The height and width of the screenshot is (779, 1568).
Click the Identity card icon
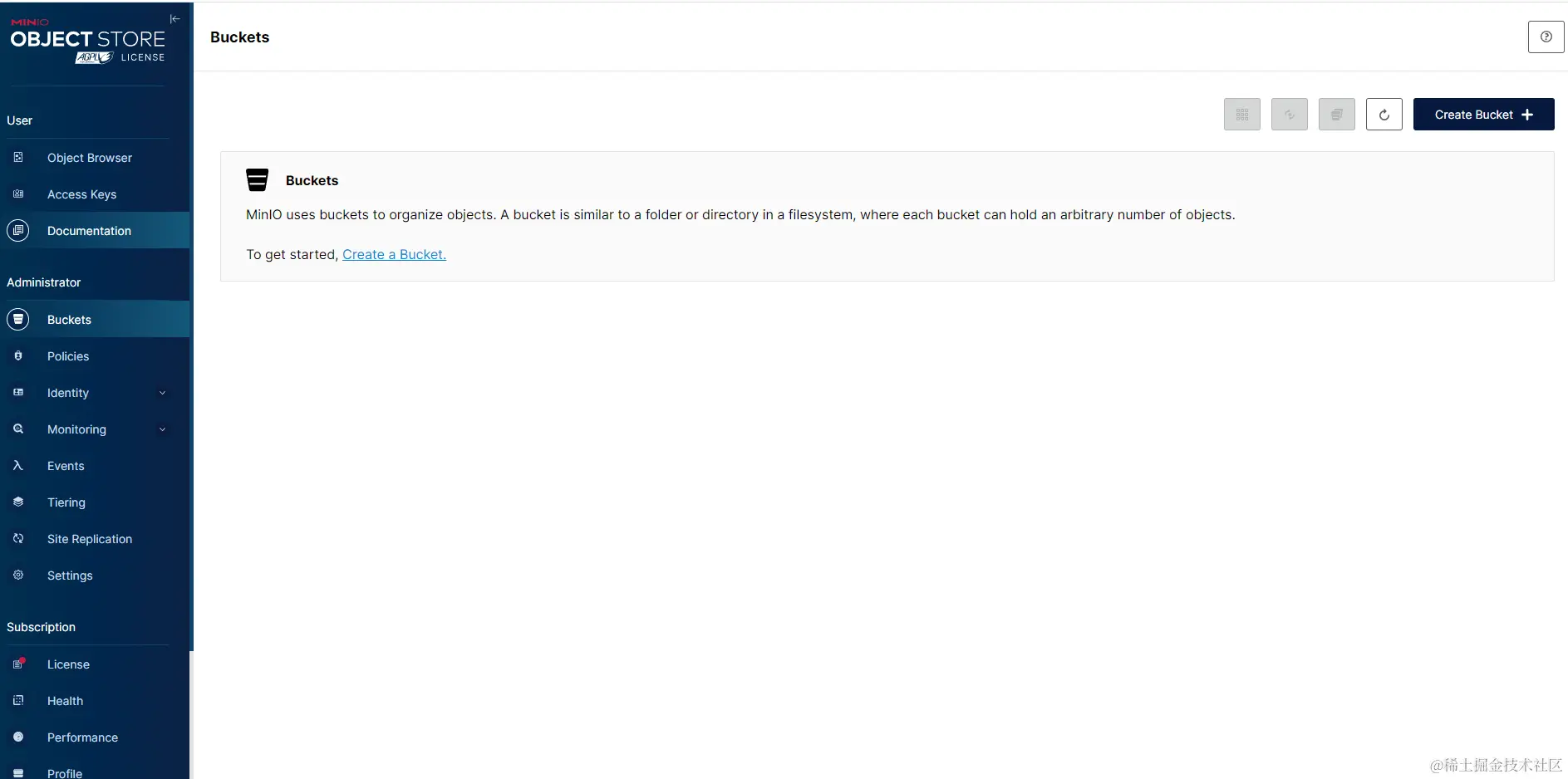pyautogui.click(x=18, y=392)
